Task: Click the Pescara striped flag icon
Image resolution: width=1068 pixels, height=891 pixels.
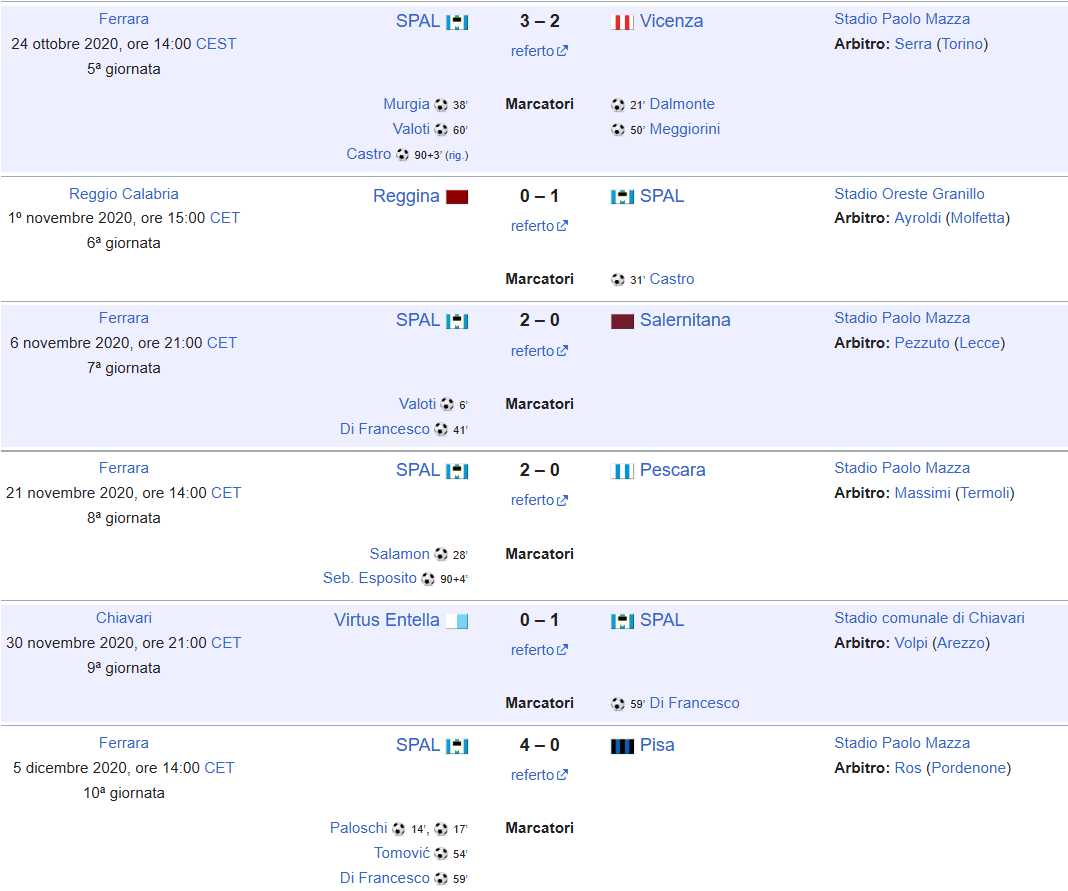Action: (x=622, y=471)
